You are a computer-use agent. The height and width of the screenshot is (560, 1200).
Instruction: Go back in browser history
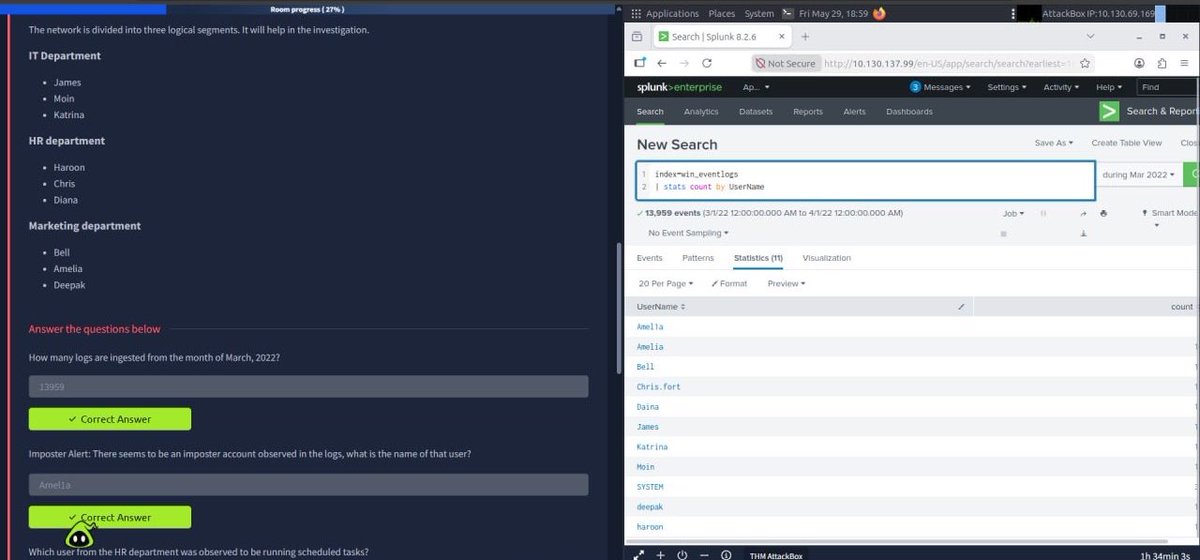tap(661, 63)
